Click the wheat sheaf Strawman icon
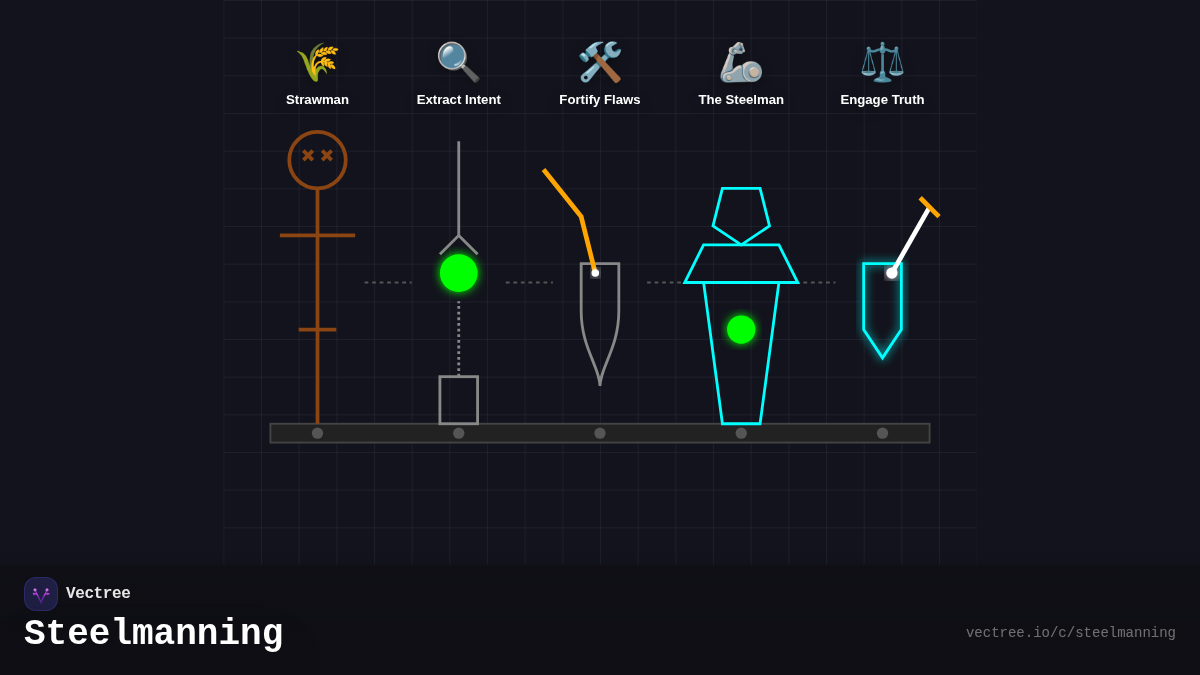Viewport: 1200px width, 675px height. click(317, 62)
